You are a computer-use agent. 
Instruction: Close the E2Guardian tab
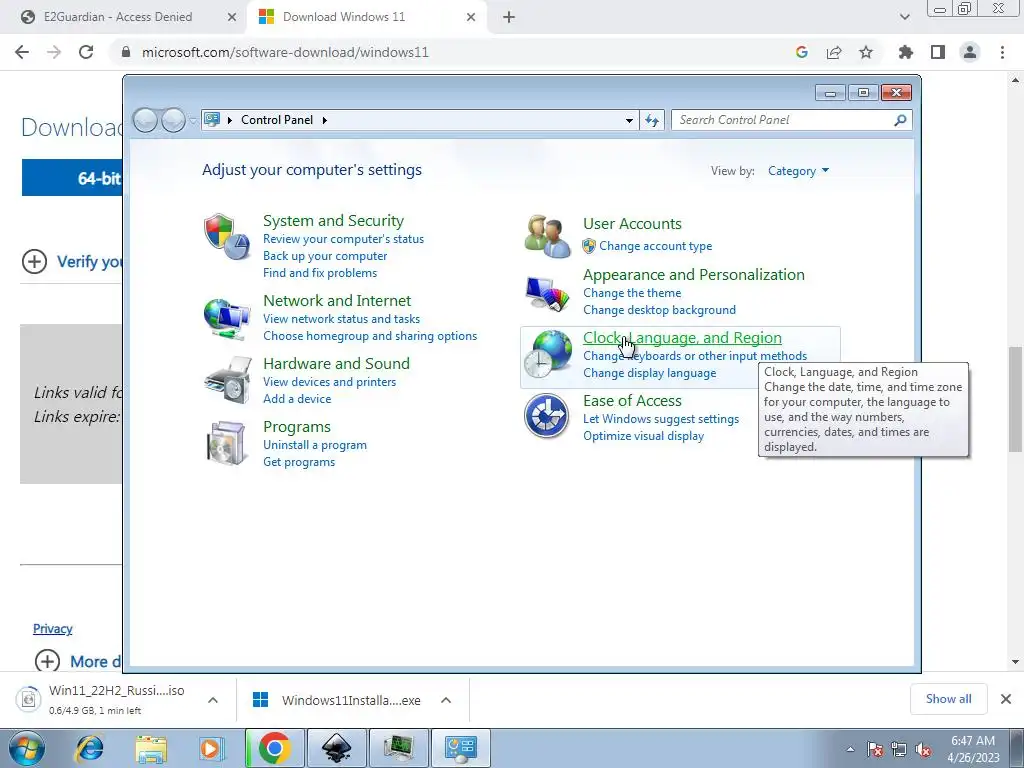pos(232,17)
